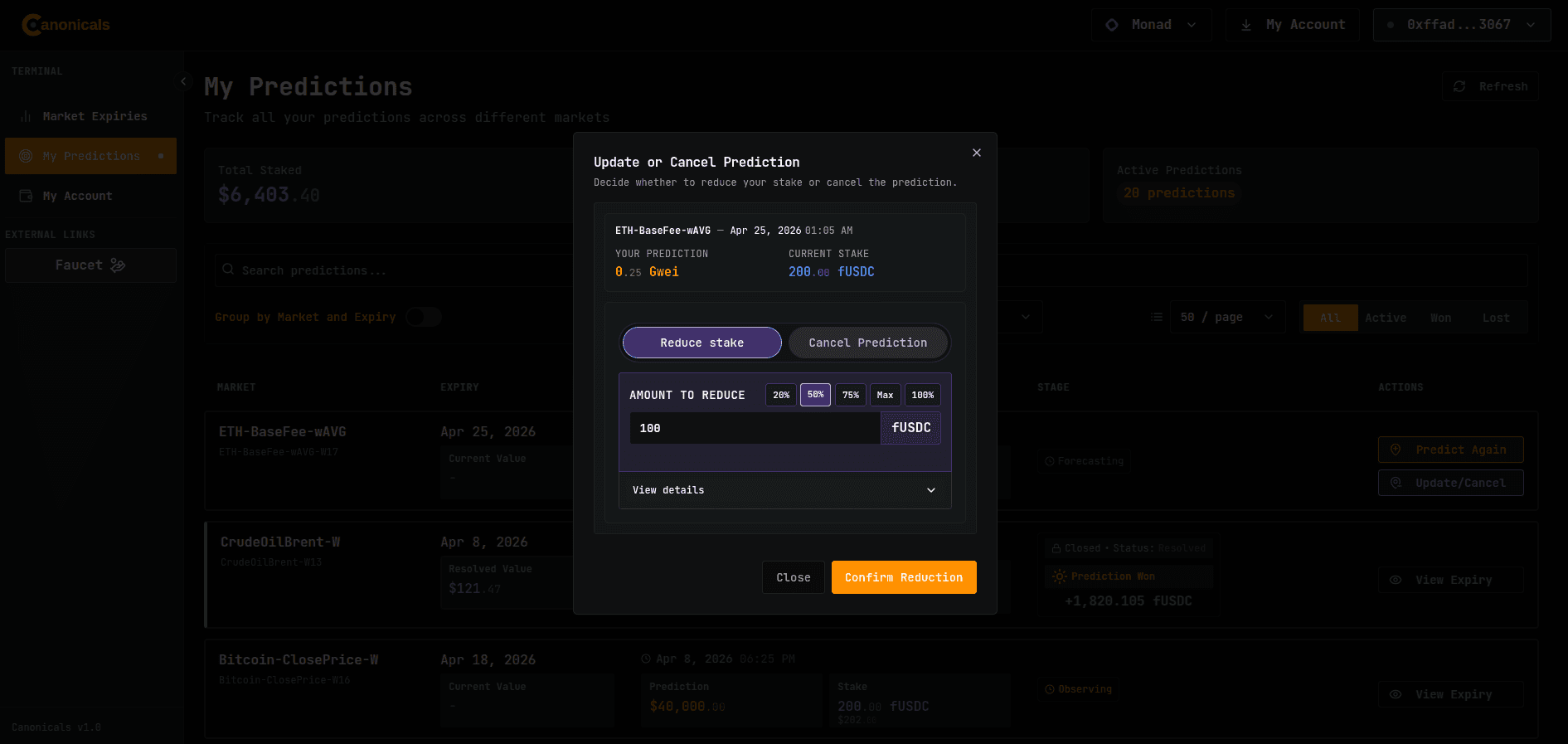
Task: Click the download icon beside My Account
Action: pyautogui.click(x=1246, y=25)
